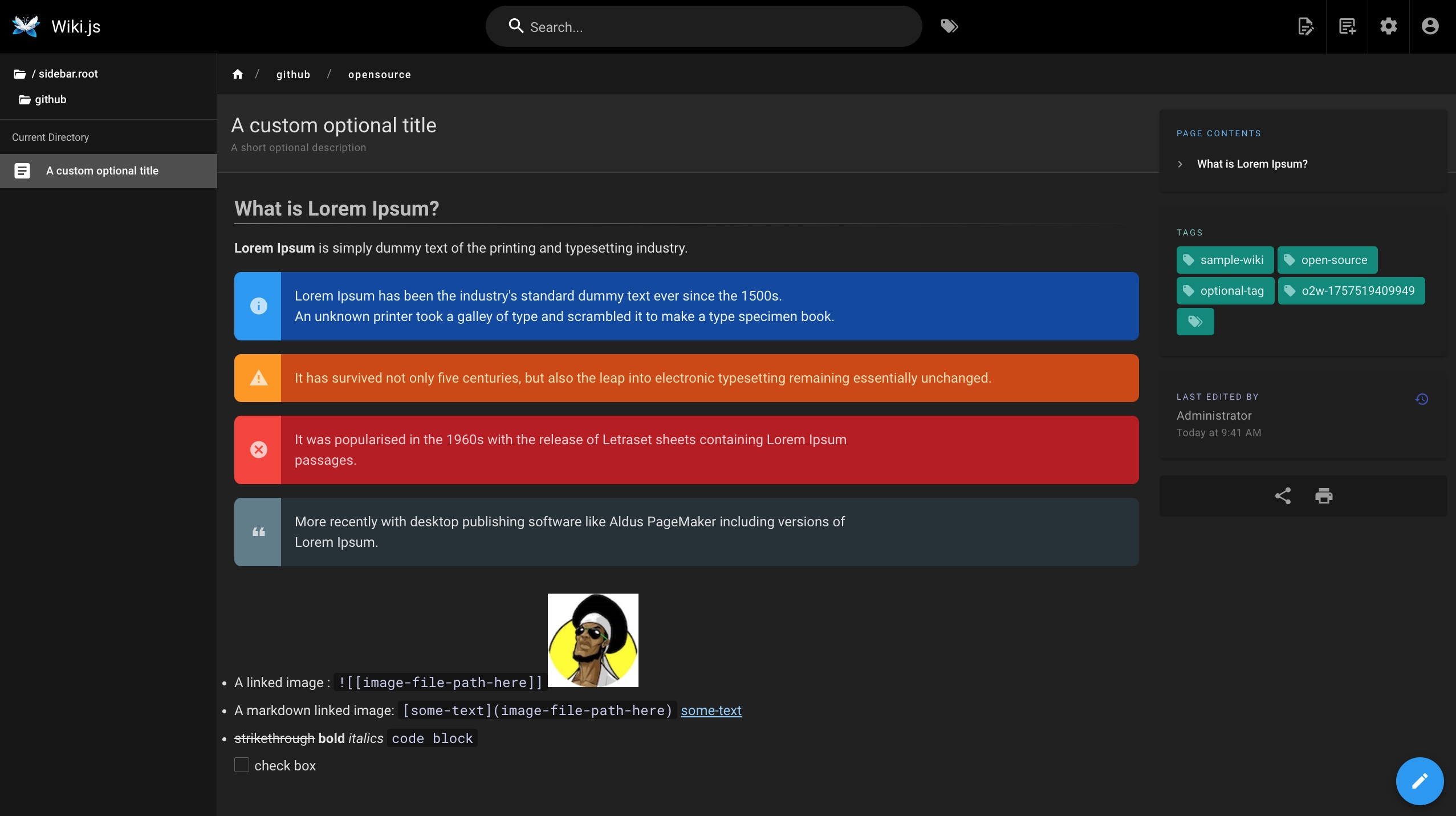Screen dimensions: 1456x816
Task: Go to the github breadcrumb
Action: [293, 75]
